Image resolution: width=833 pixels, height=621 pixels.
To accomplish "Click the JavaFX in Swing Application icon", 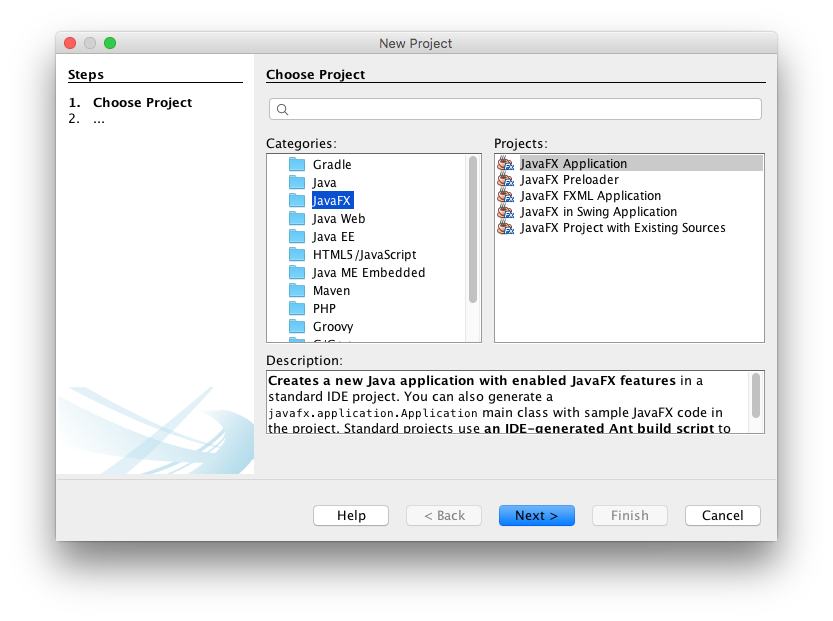I will pos(505,212).
